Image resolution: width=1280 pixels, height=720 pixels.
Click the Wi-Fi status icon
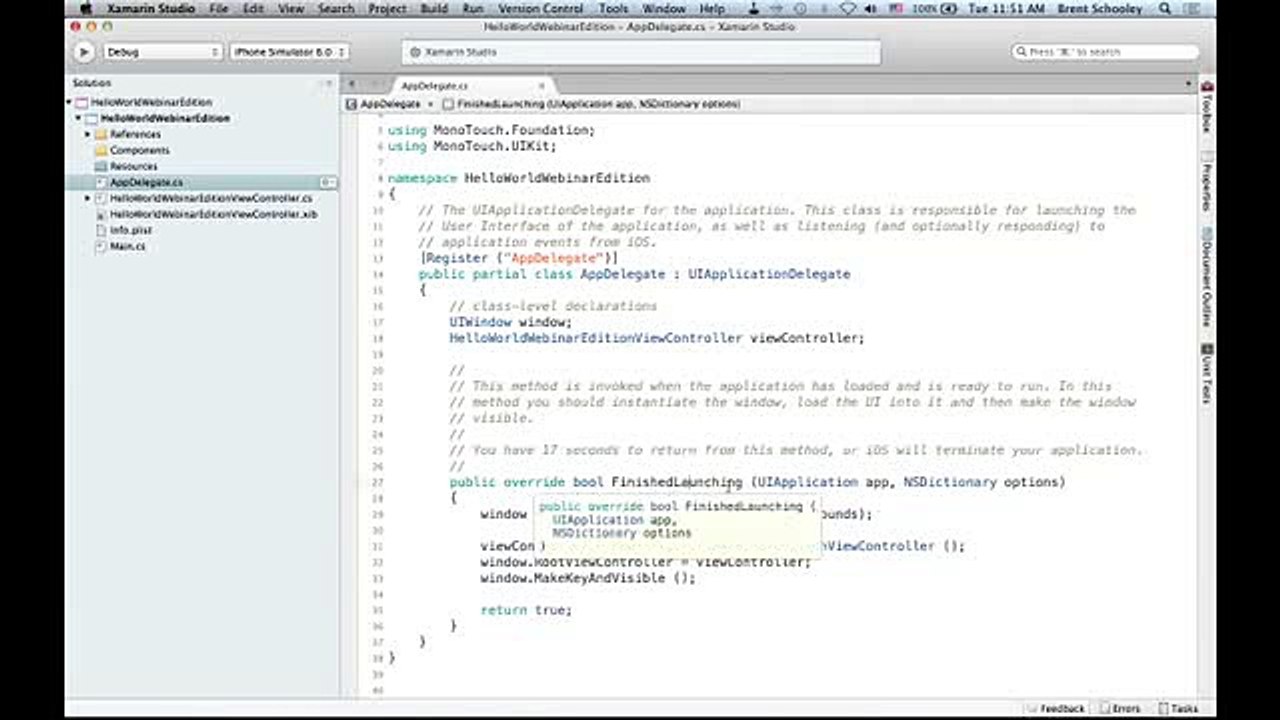tap(848, 8)
